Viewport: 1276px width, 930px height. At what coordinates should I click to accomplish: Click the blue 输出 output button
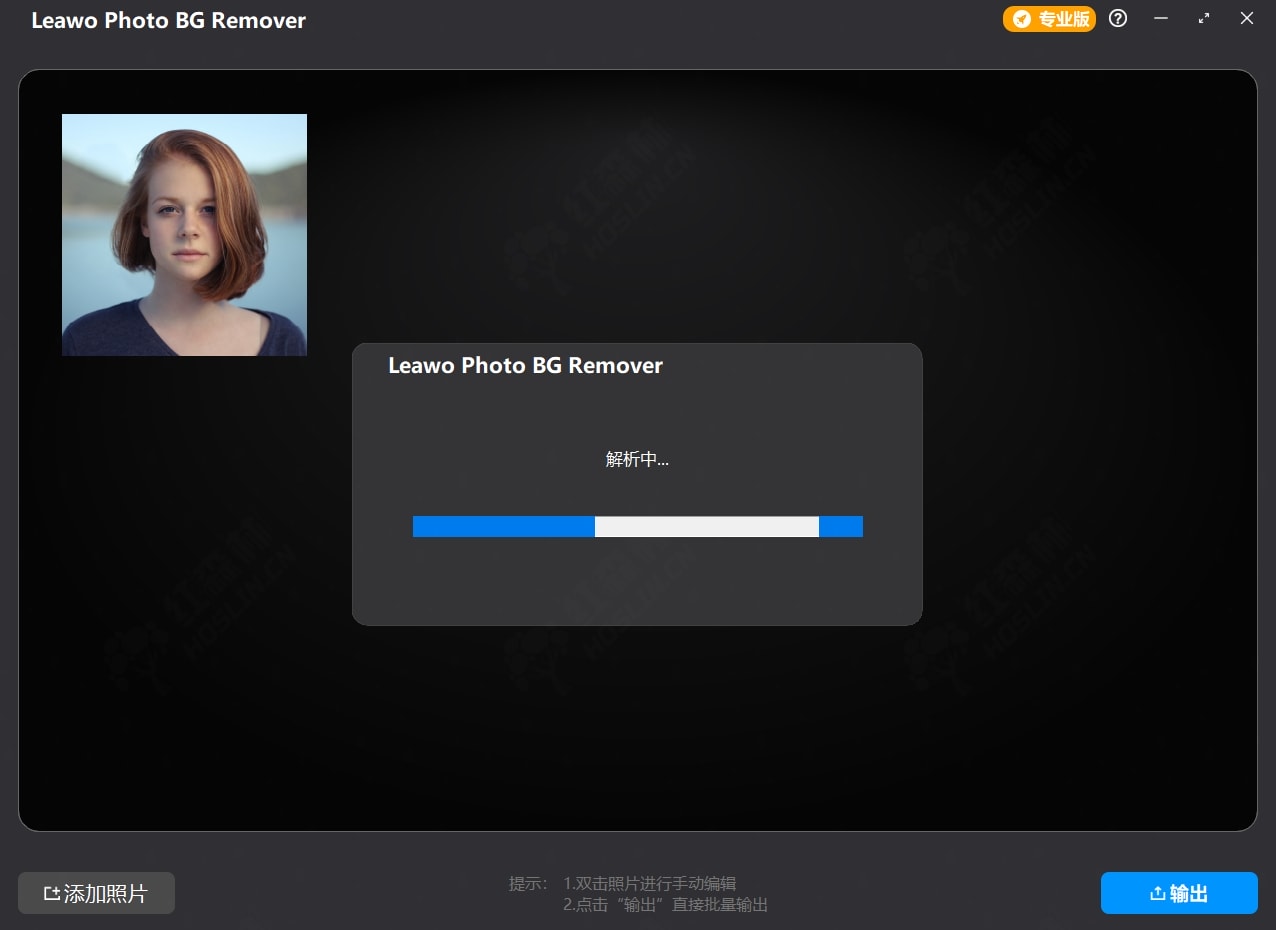click(x=1179, y=893)
